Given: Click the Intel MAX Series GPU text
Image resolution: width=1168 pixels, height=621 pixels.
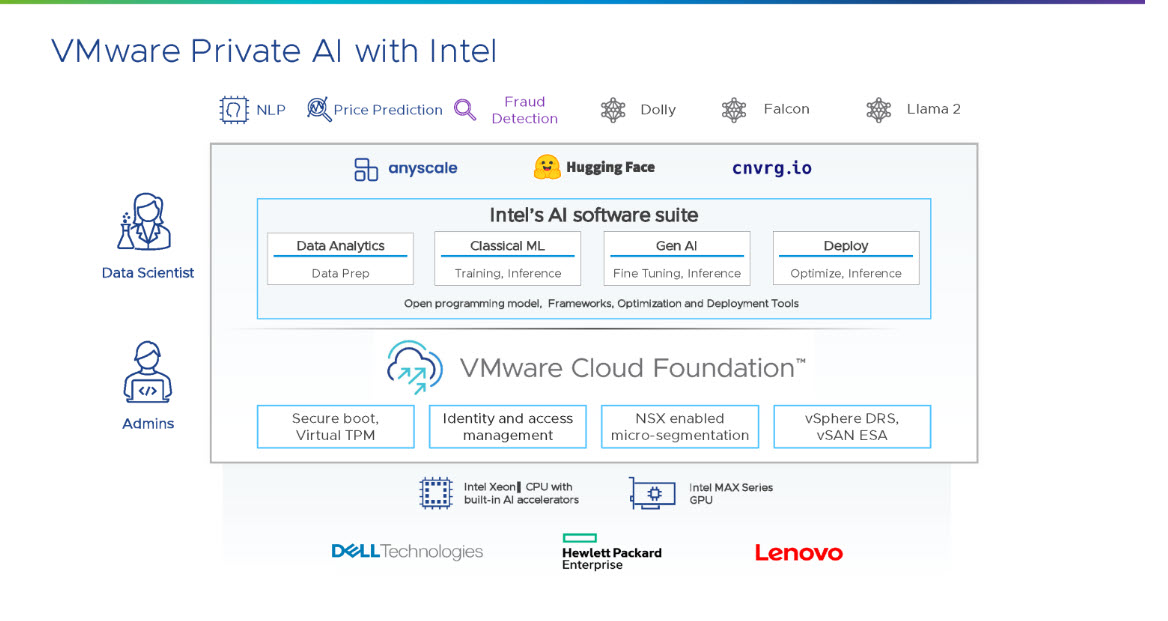Looking at the screenshot, I should pyautogui.click(x=730, y=494).
